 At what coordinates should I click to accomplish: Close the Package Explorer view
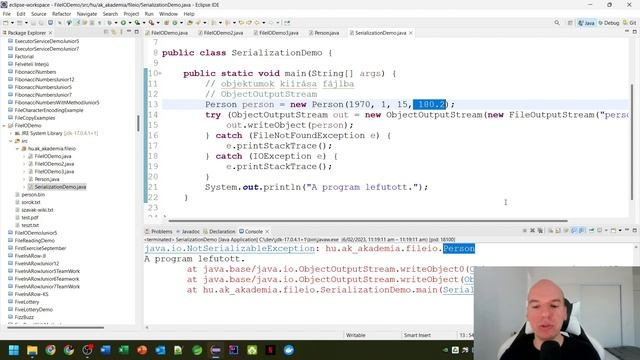pyautogui.click(x=51, y=33)
